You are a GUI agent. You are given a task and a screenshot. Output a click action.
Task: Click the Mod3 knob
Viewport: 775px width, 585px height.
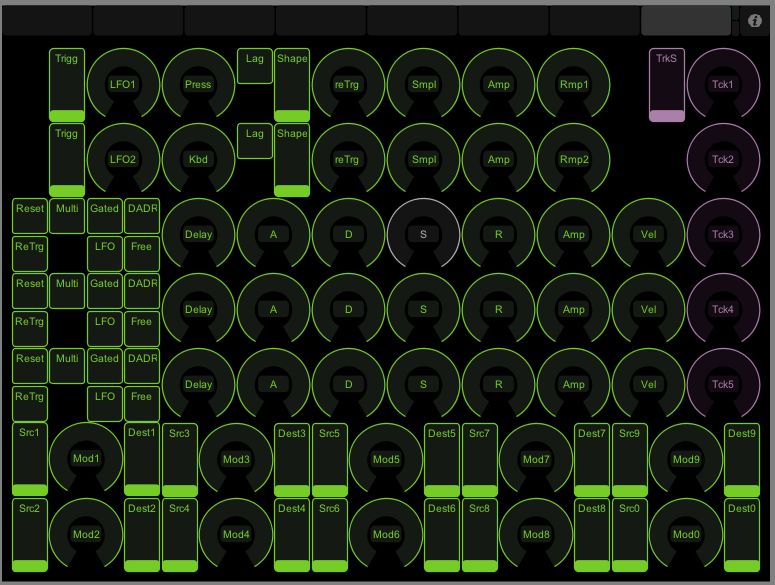[236, 460]
